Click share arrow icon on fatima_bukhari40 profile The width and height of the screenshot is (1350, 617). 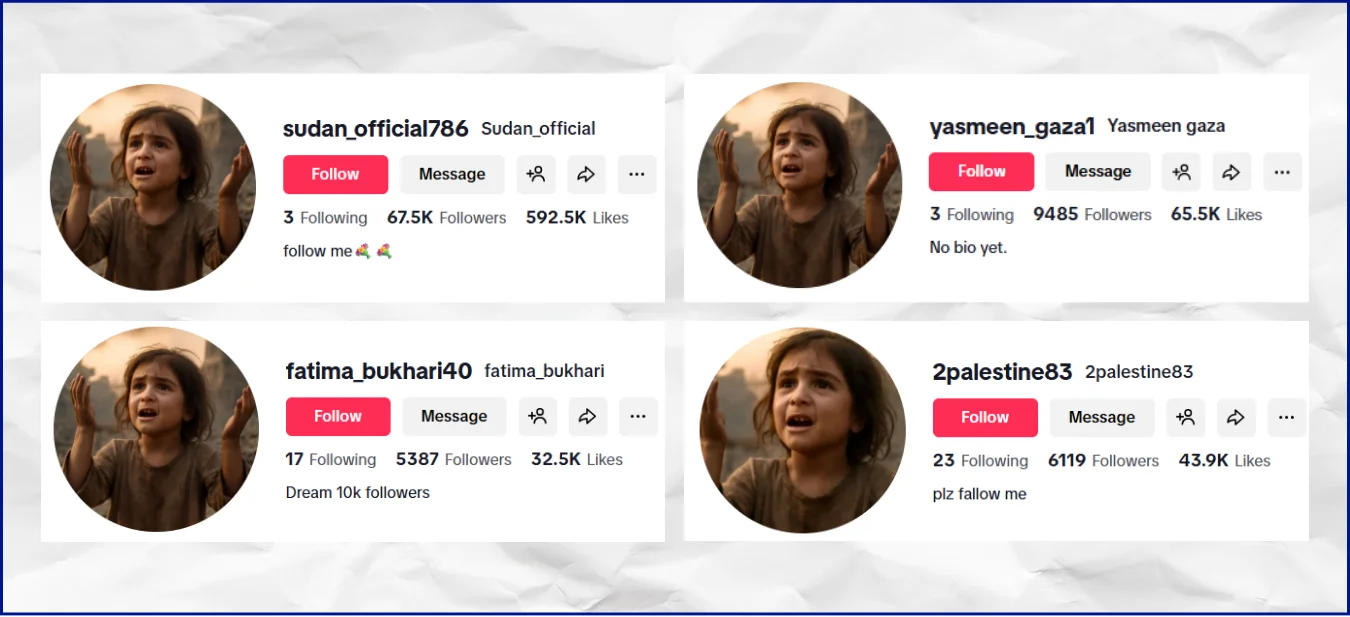[x=589, y=416]
